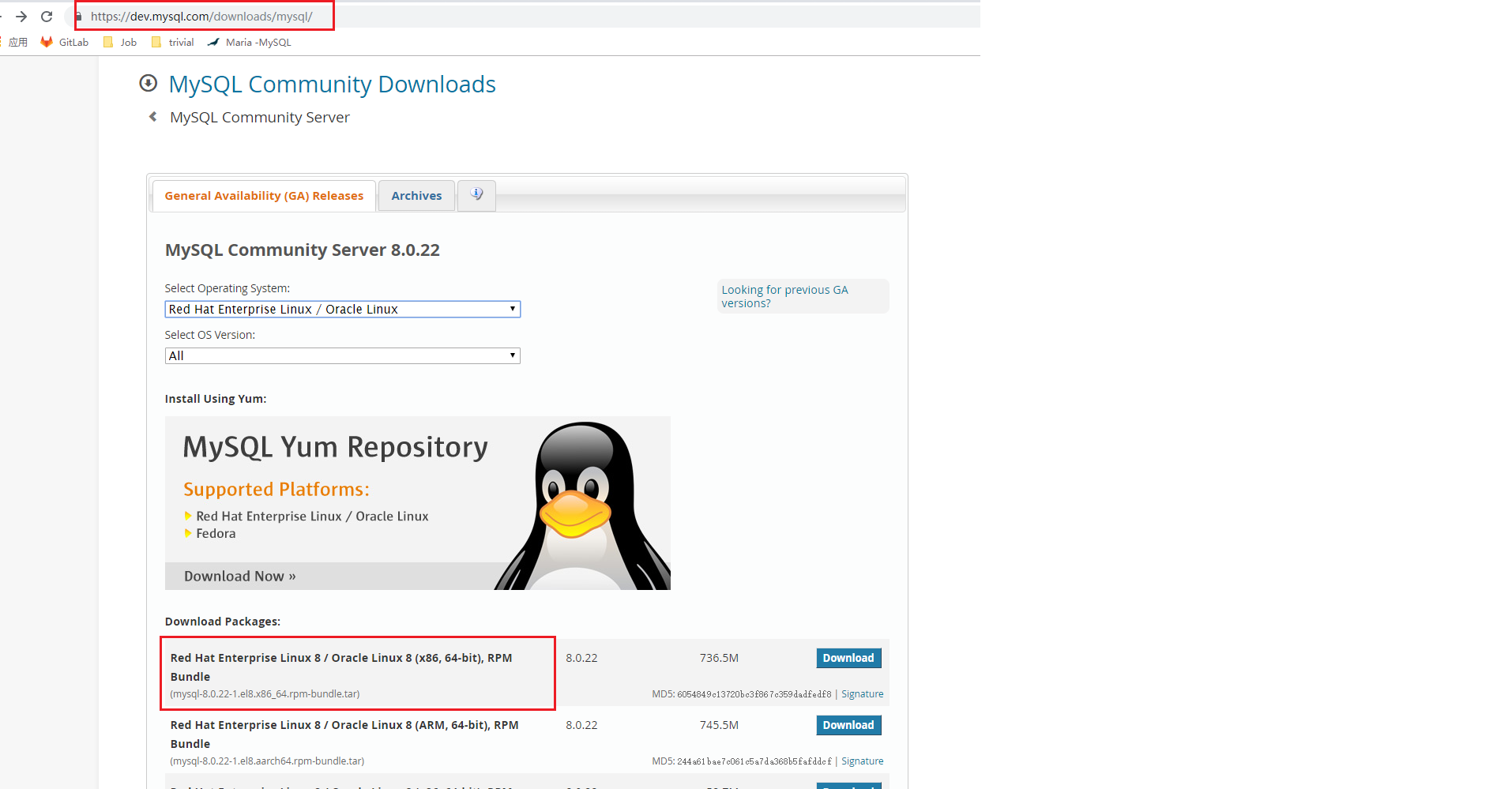The width and height of the screenshot is (1512, 789).
Task: Open the Maria -MySQL bookmark
Action: tap(250, 43)
